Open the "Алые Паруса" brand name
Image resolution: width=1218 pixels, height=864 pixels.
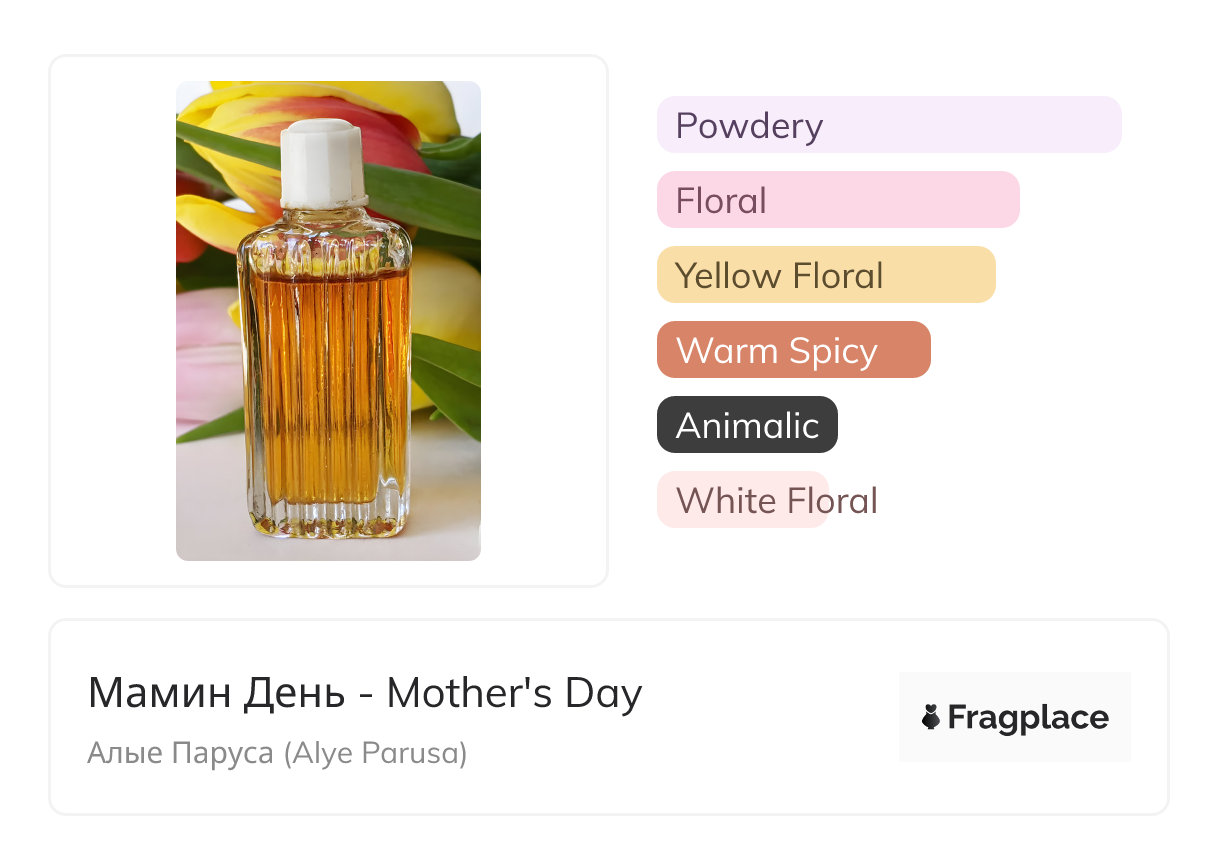click(180, 753)
